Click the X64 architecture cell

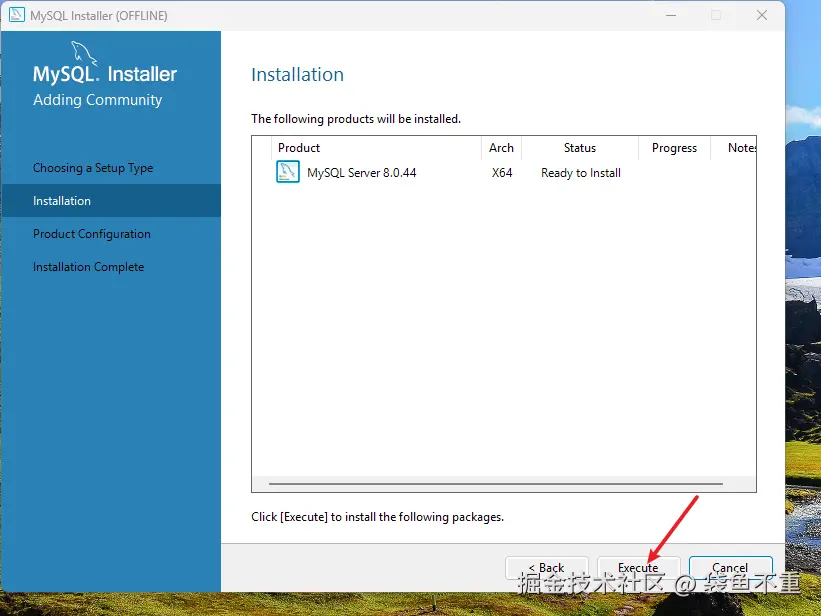coord(502,173)
